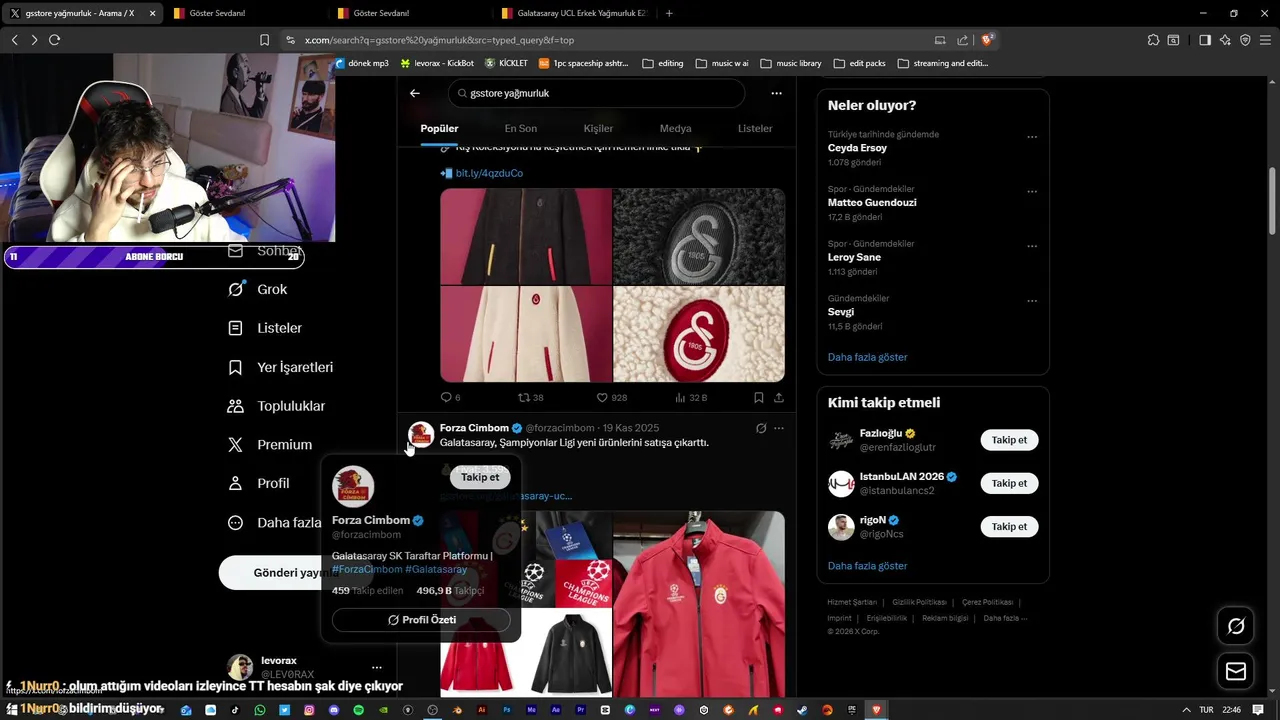Open Yer İşaretleri bookmarks in sidebar

tap(281, 367)
